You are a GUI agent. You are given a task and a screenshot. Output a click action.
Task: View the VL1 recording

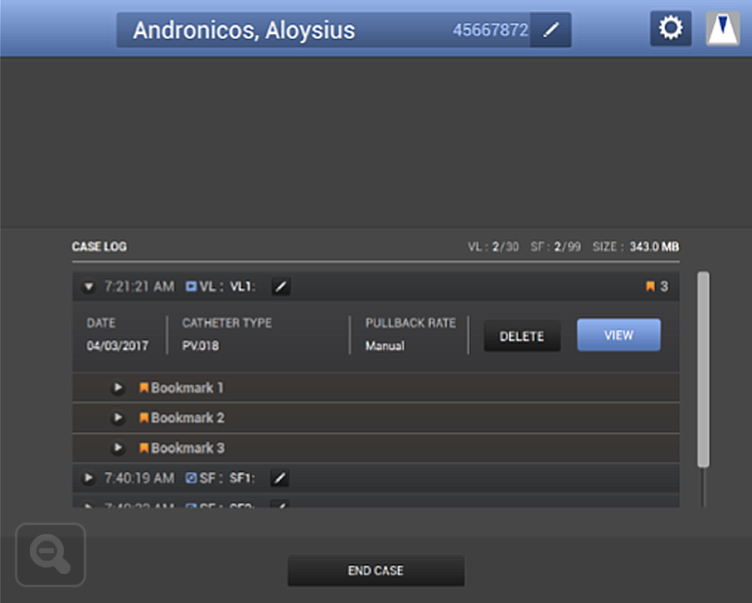point(619,335)
